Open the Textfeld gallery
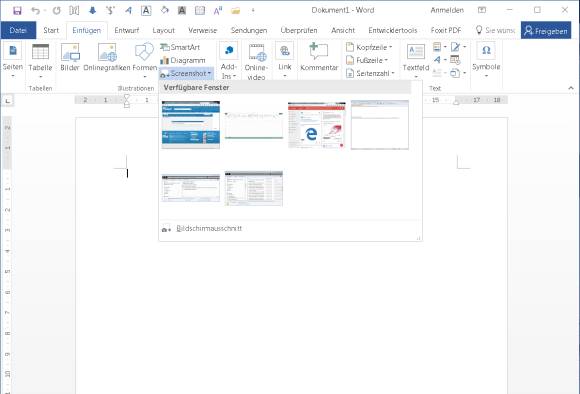Screen dimensions: 580x394 416,61
